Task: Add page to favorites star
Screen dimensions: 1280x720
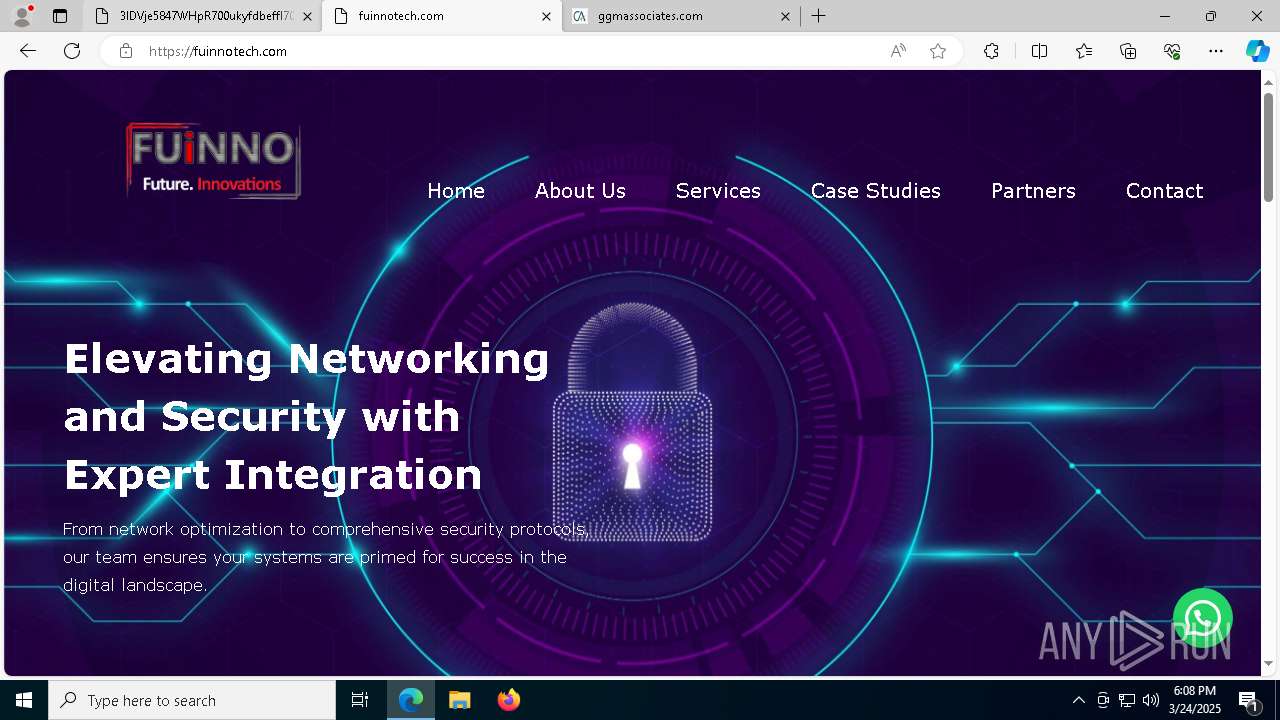Action: click(x=938, y=51)
